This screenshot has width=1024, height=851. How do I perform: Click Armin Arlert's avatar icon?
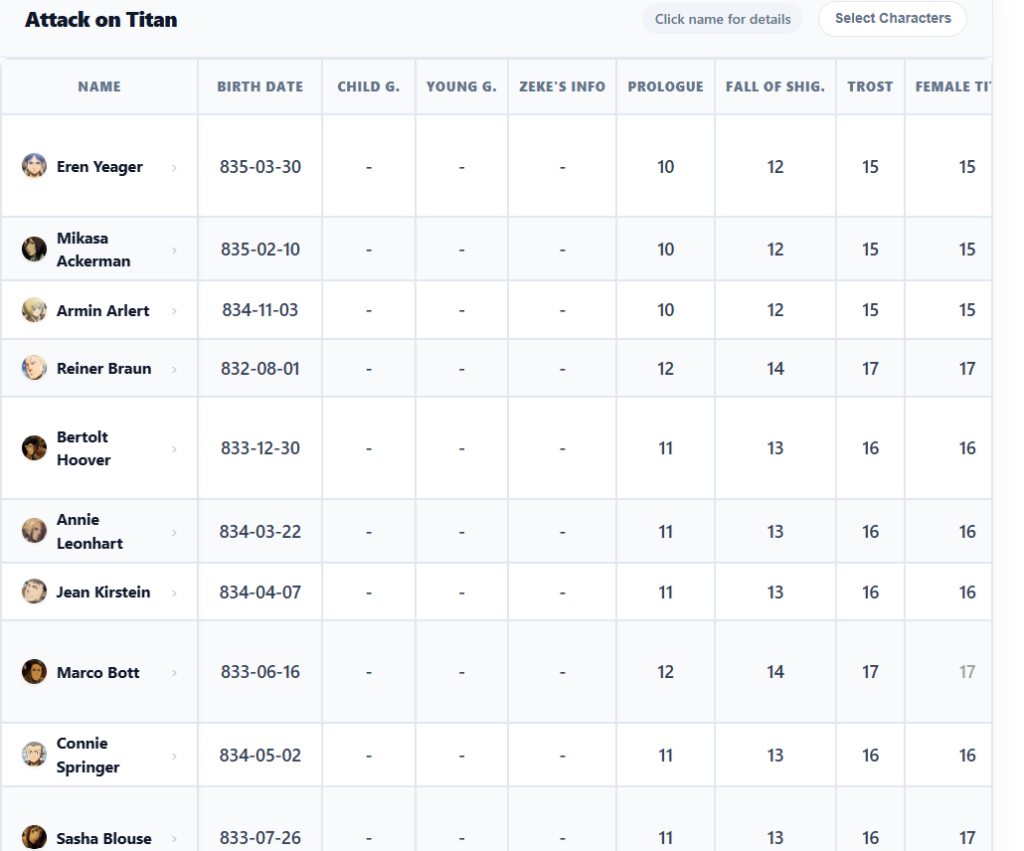coord(34,310)
